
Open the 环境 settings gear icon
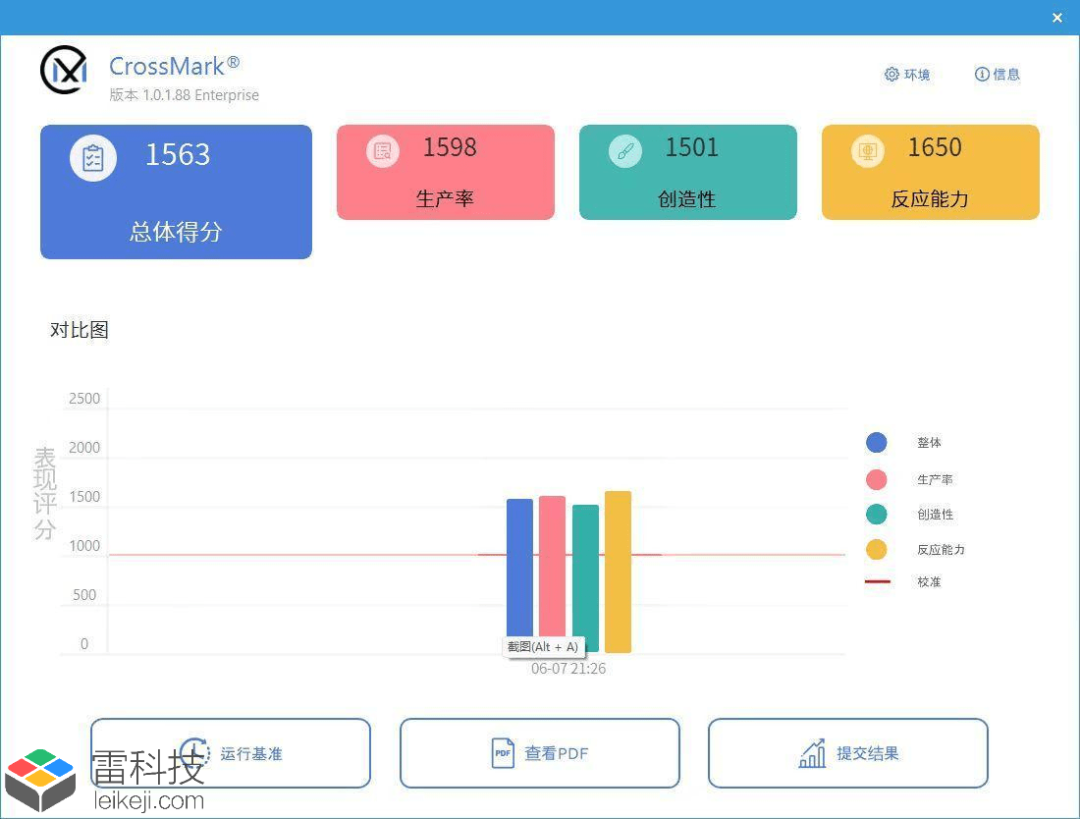[x=892, y=74]
